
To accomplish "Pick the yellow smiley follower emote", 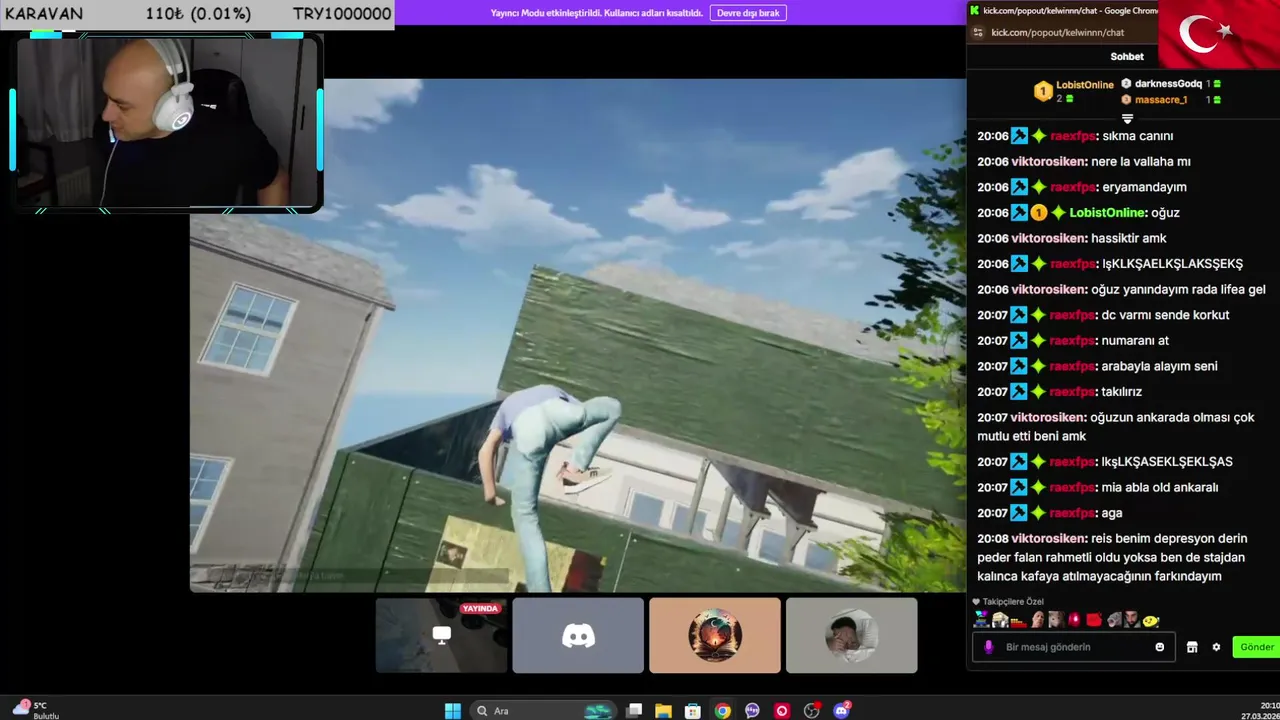I will (1151, 621).
